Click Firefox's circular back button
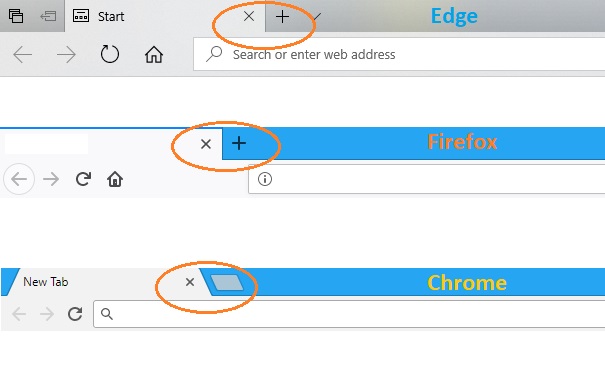605x379 pixels. [19, 179]
